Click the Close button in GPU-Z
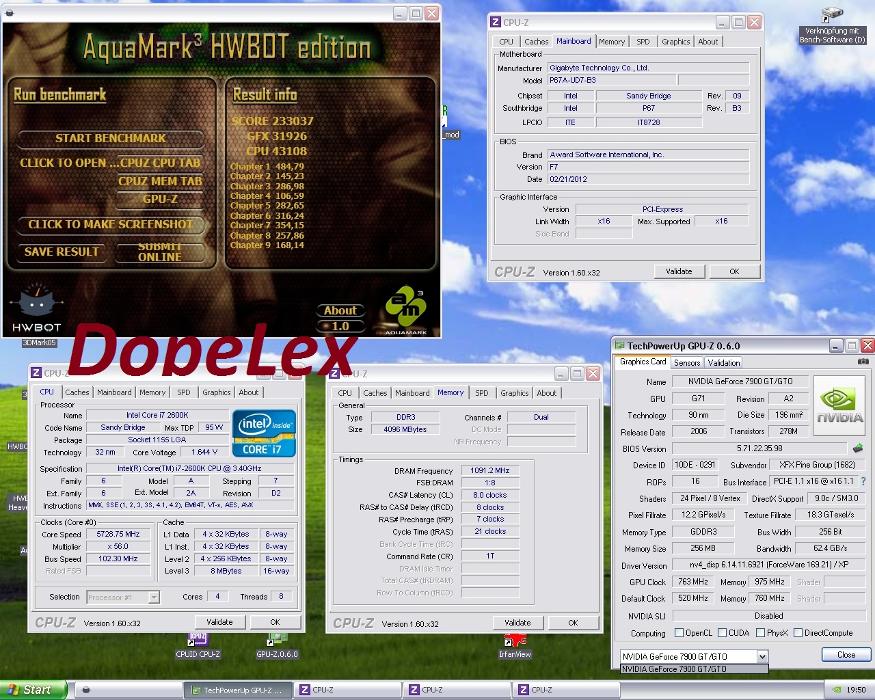Screen dimensions: 875x700 [x=846, y=654]
